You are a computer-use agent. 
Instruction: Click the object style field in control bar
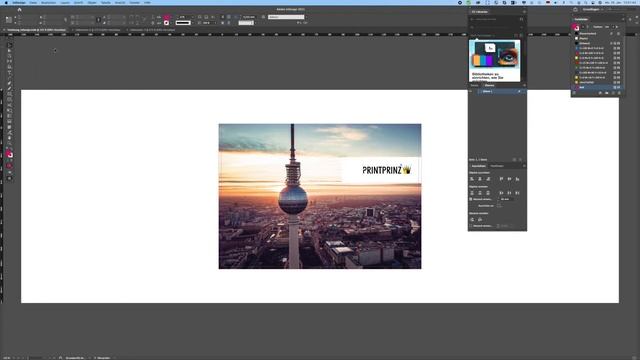286,17
